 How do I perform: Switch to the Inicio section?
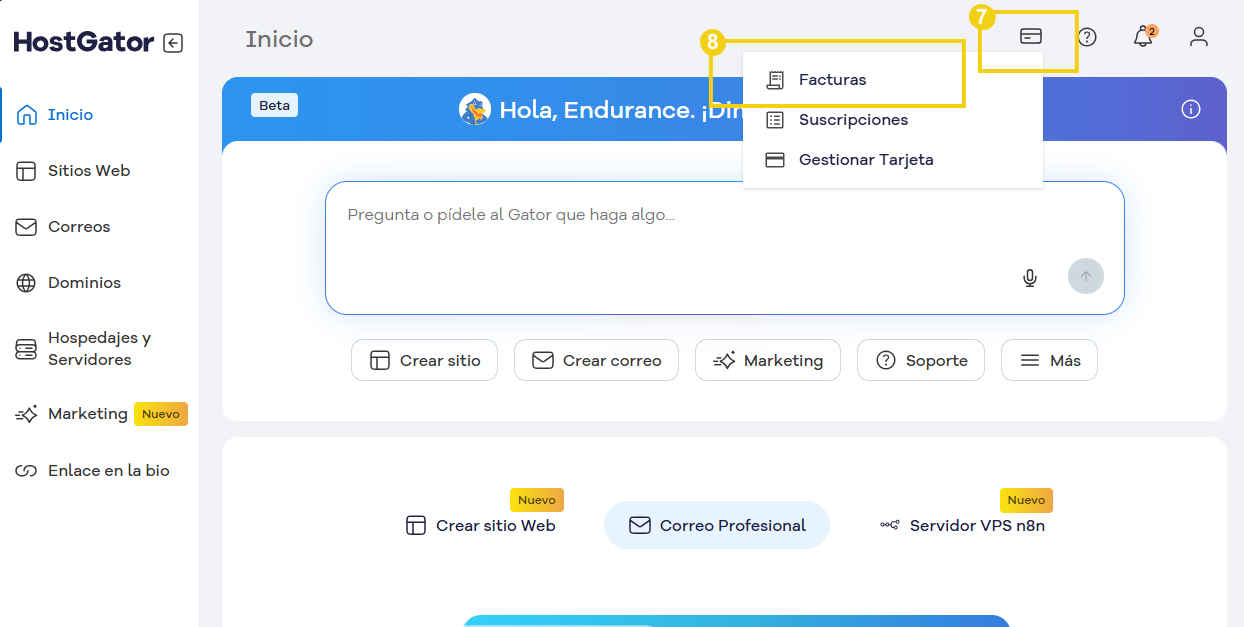pos(68,114)
